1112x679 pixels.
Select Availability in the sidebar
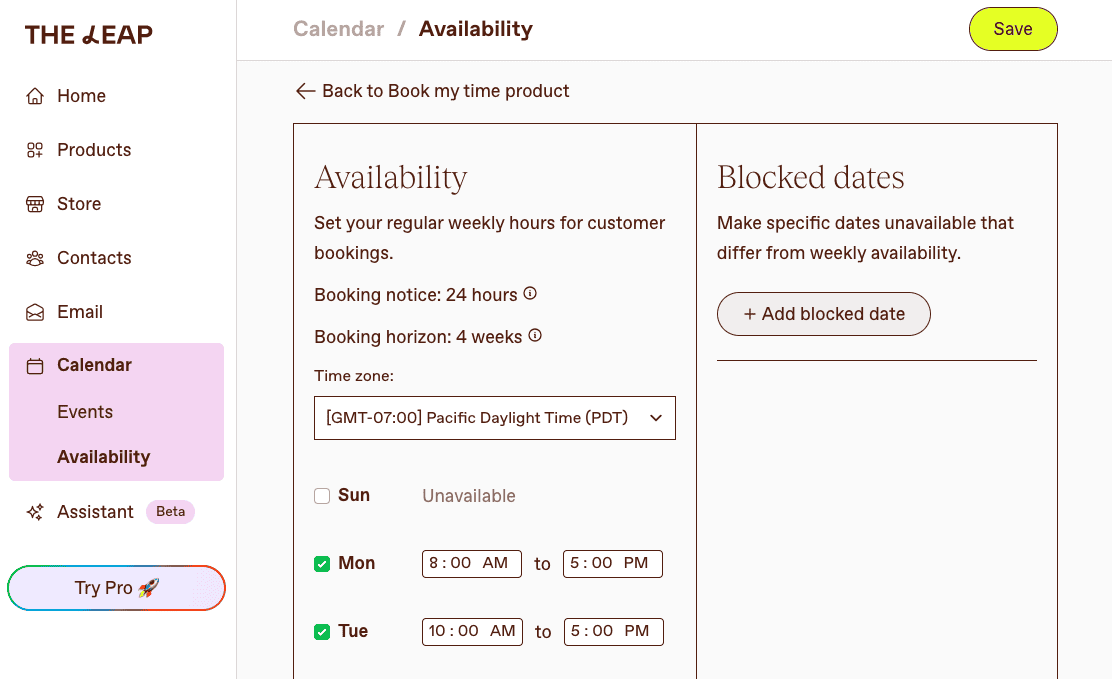click(x=104, y=457)
